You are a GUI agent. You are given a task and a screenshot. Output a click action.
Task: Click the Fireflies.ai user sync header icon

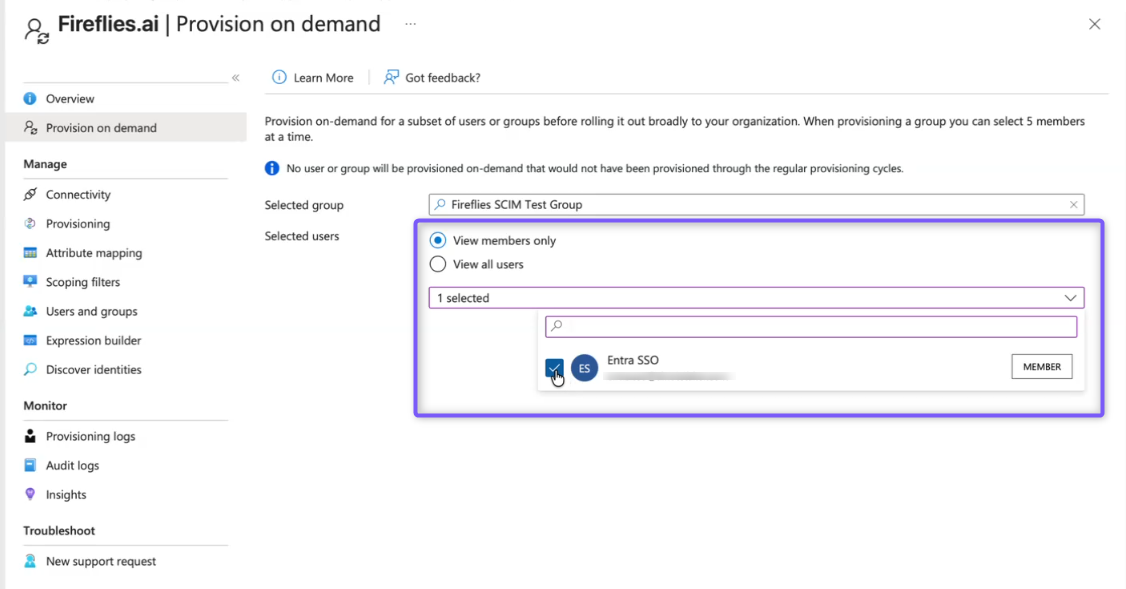[x=37, y=31]
